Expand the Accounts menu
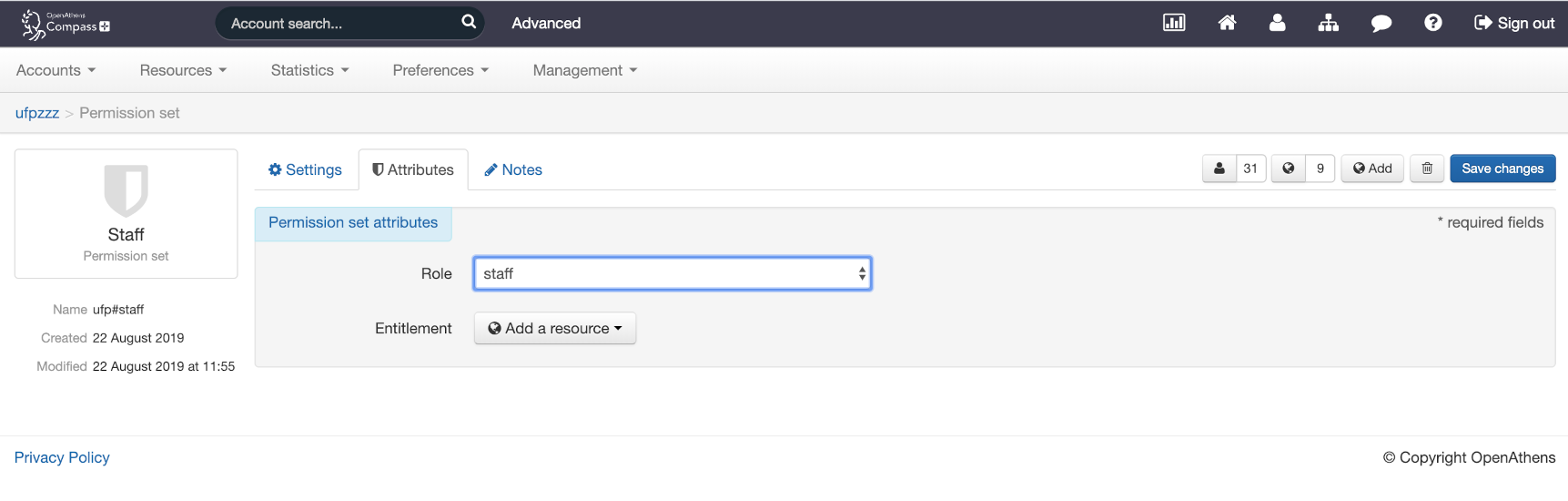Viewport: 1568px width, 501px height. 56,70
